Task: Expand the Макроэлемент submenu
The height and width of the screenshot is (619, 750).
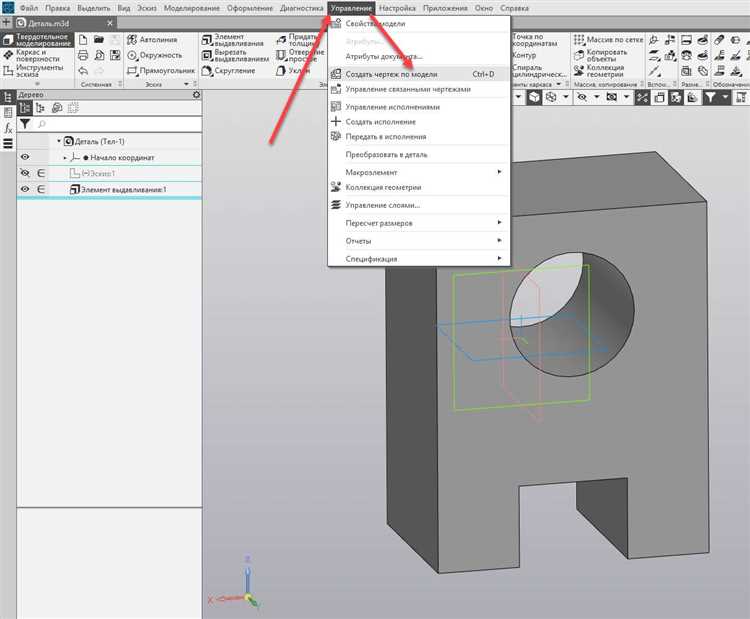Action: tap(419, 172)
